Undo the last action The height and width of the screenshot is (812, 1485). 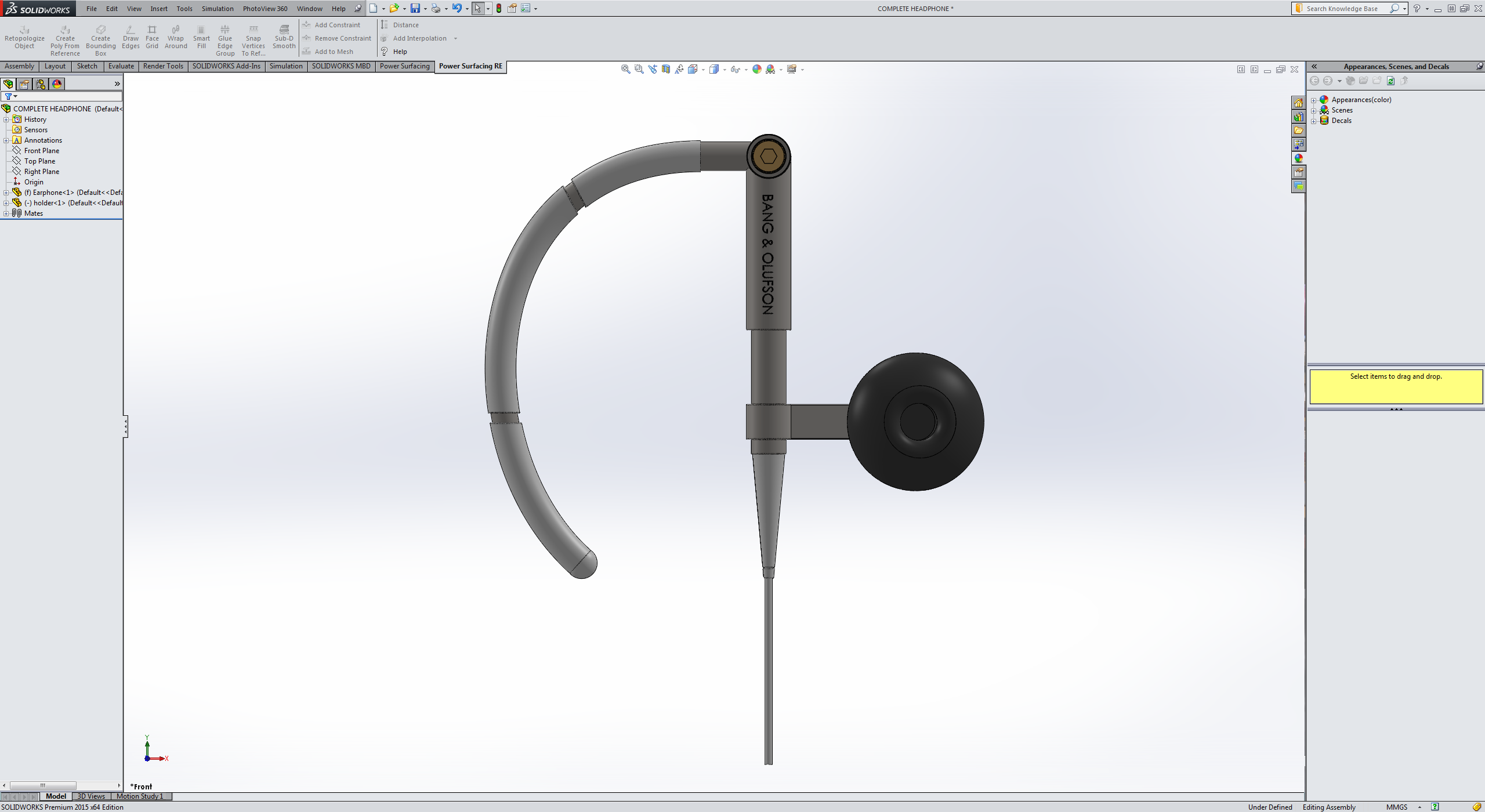coord(457,8)
